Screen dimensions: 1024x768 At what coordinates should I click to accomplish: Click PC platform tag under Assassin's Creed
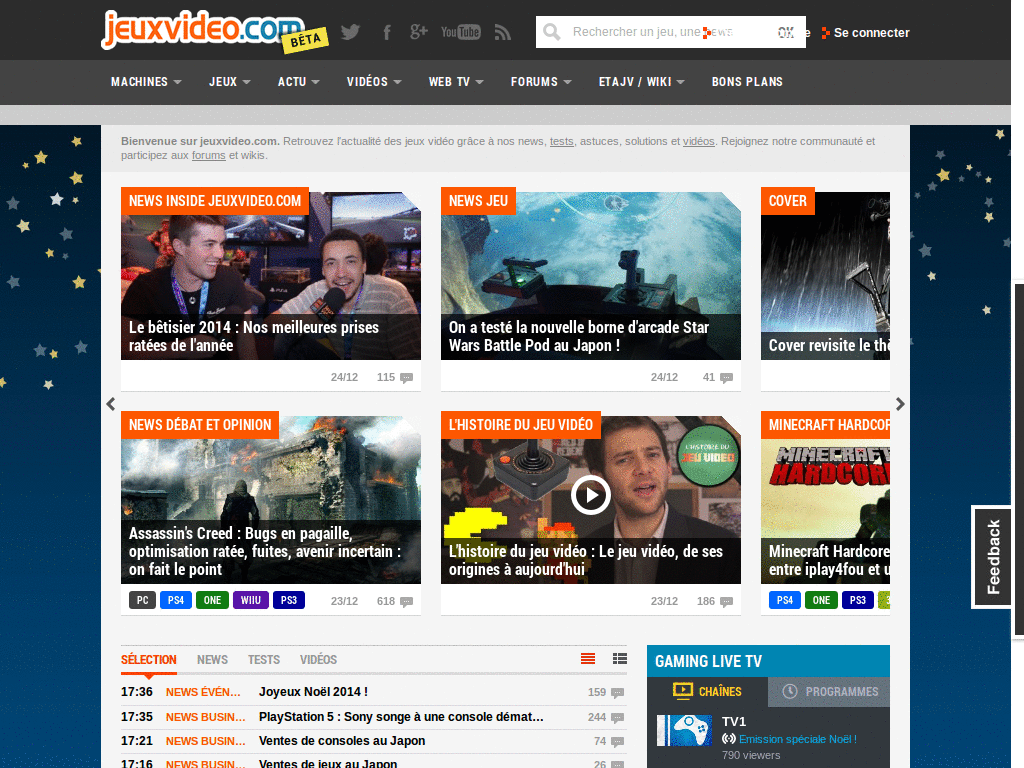[142, 600]
